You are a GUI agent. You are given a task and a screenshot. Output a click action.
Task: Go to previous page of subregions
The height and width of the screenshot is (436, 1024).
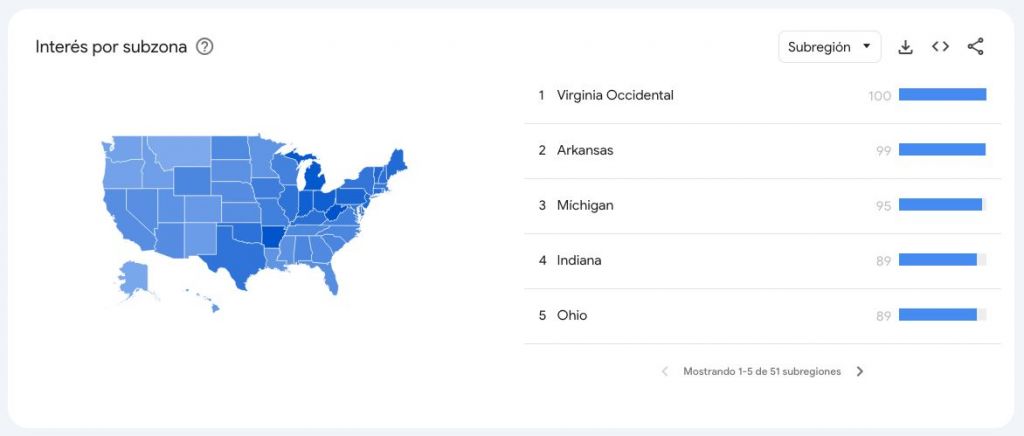(665, 371)
